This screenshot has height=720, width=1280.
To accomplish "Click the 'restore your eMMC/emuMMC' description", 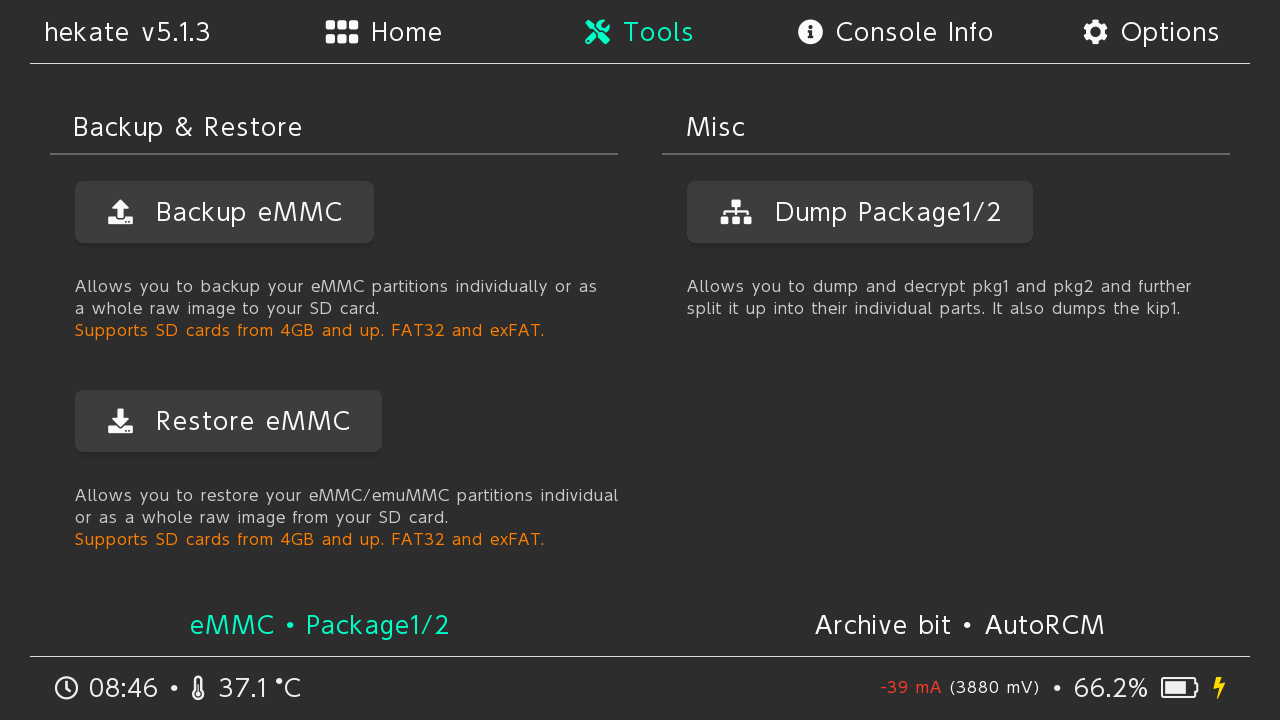I will [347, 507].
